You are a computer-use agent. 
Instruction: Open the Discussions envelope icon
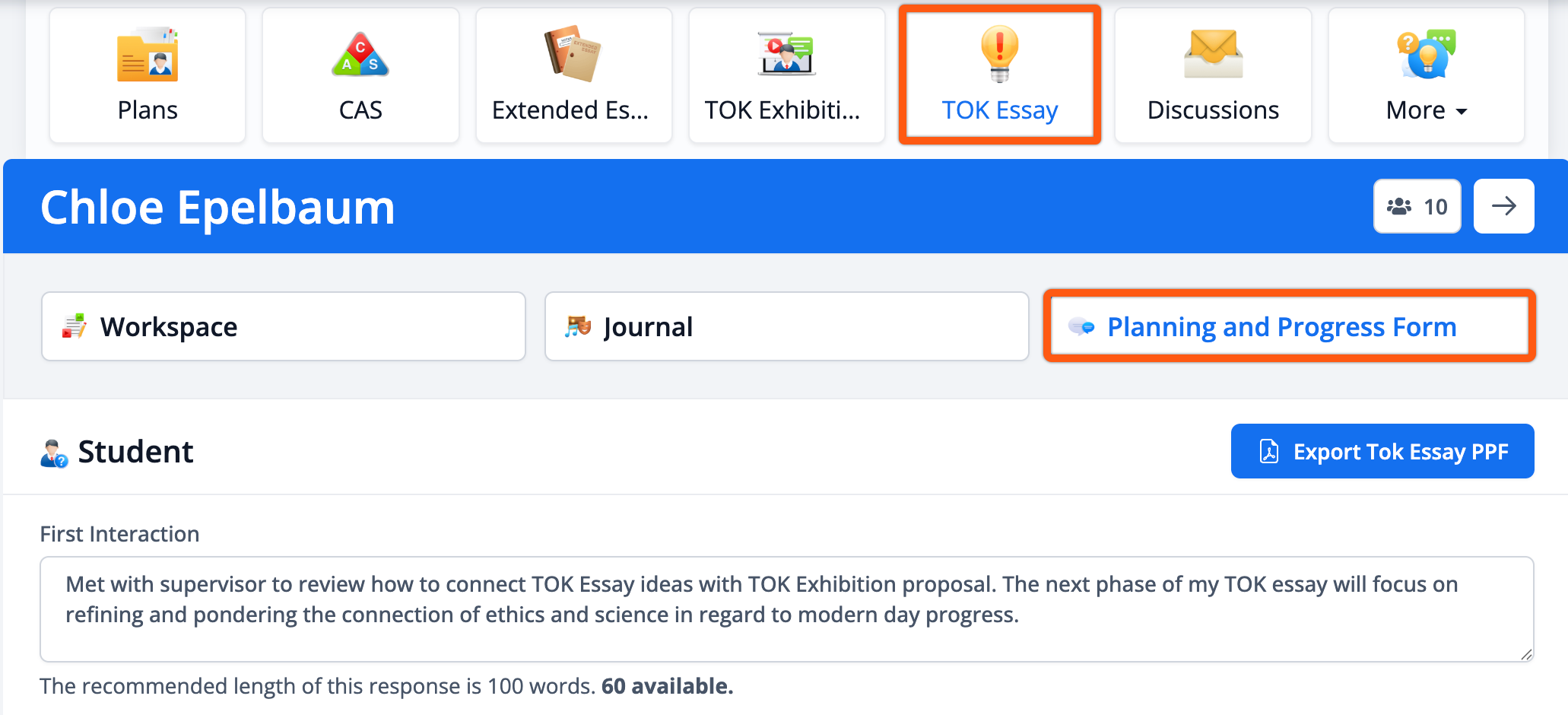click(x=1213, y=53)
